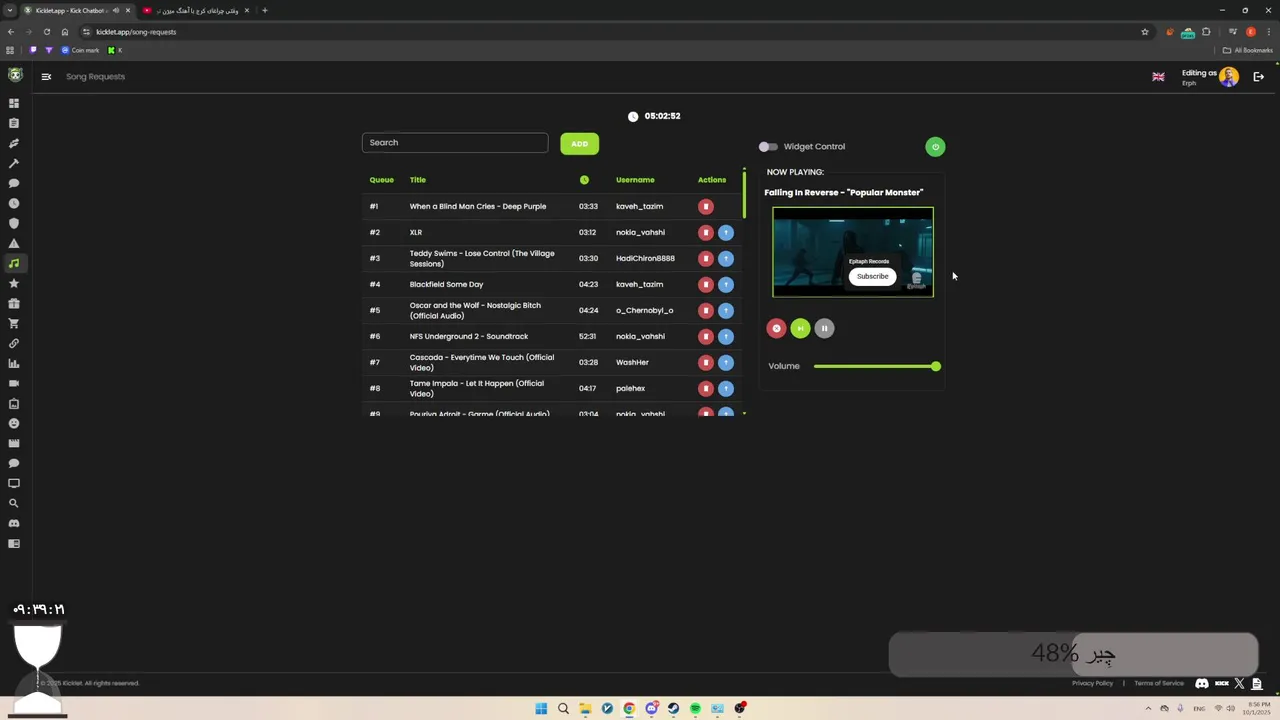The height and width of the screenshot is (720, 1280).
Task: Click Subscribe button in the video player
Action: (x=872, y=276)
